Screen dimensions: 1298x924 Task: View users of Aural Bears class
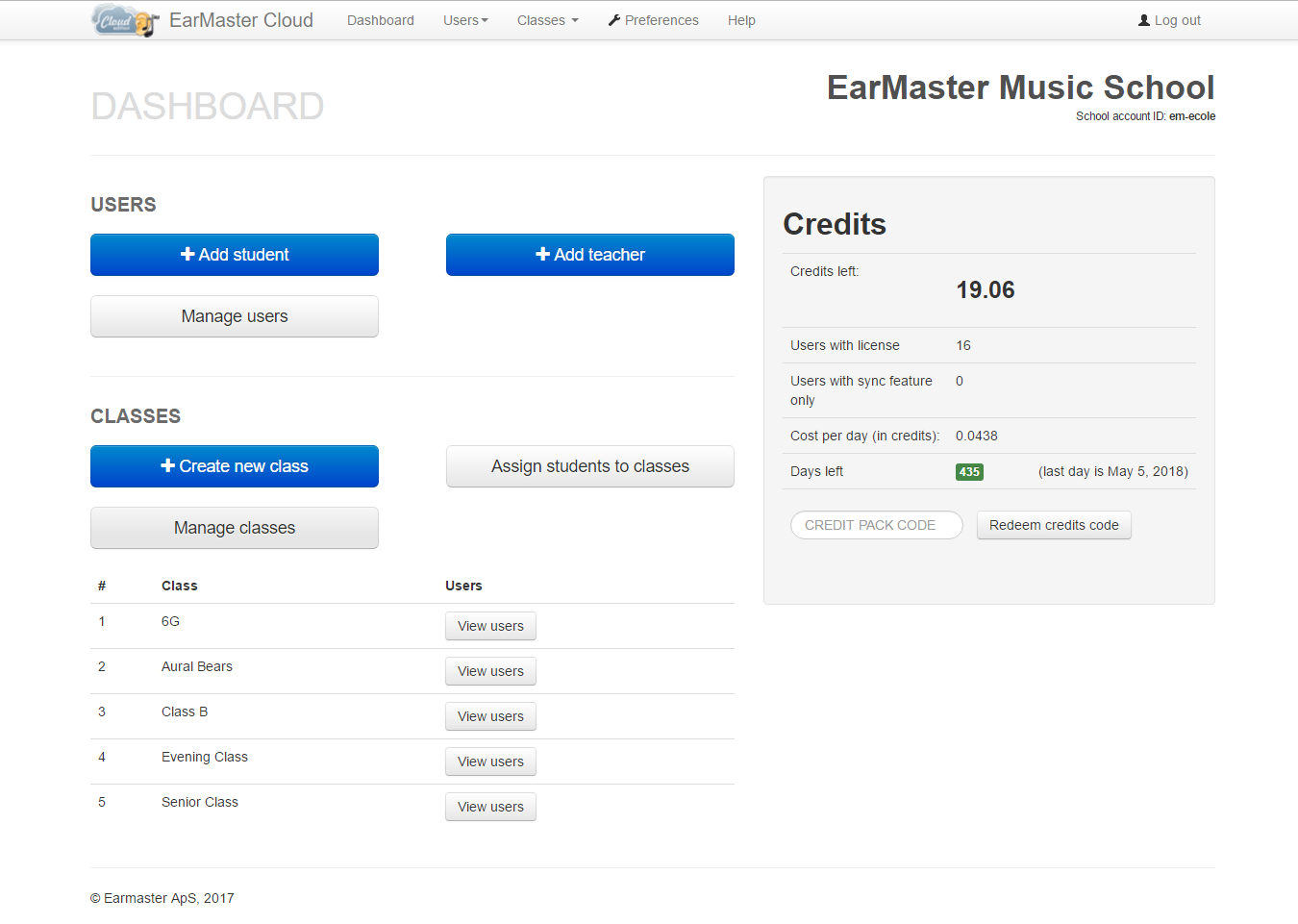pyautogui.click(x=490, y=671)
